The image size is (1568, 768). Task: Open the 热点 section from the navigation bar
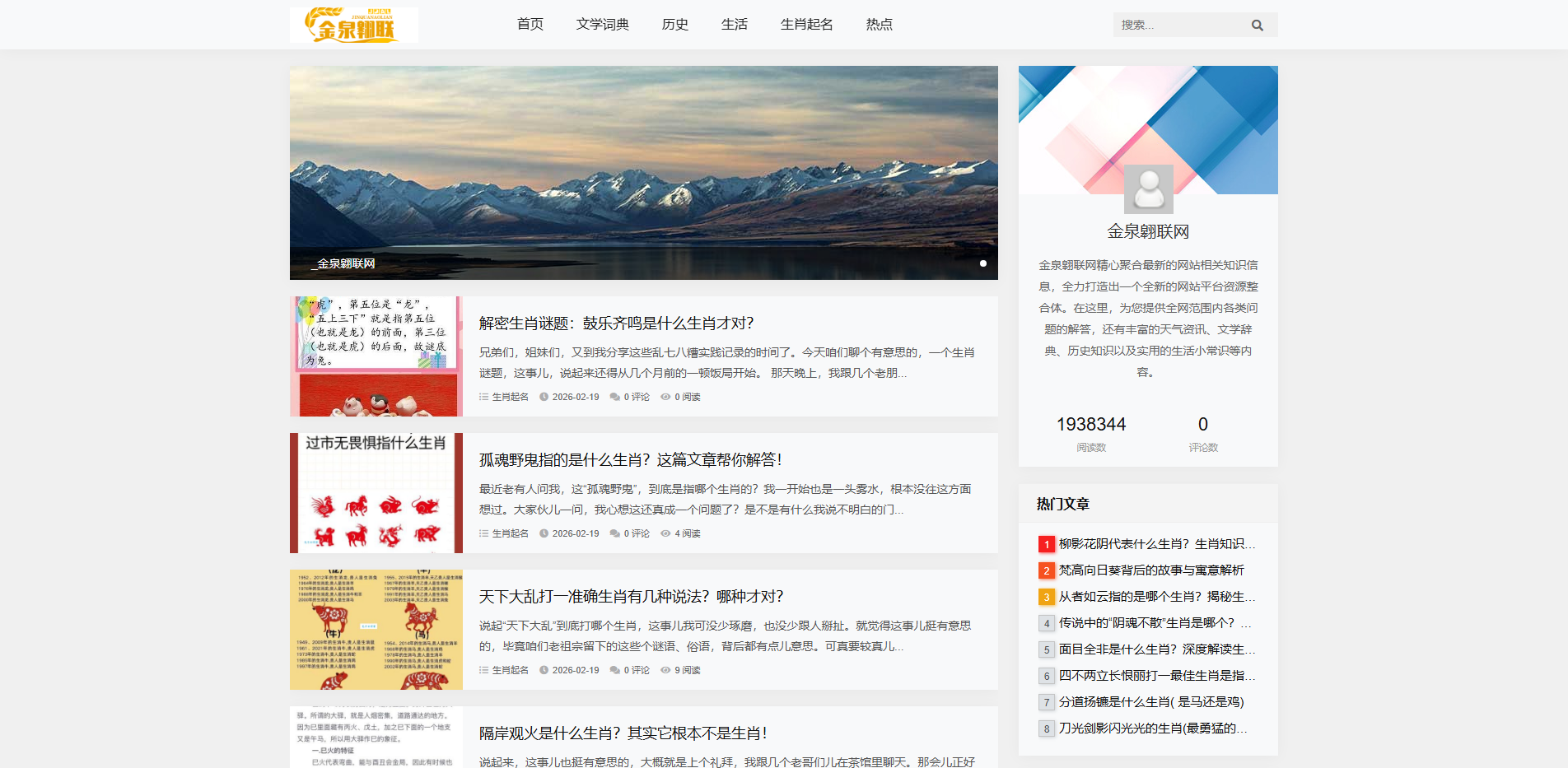[878, 25]
